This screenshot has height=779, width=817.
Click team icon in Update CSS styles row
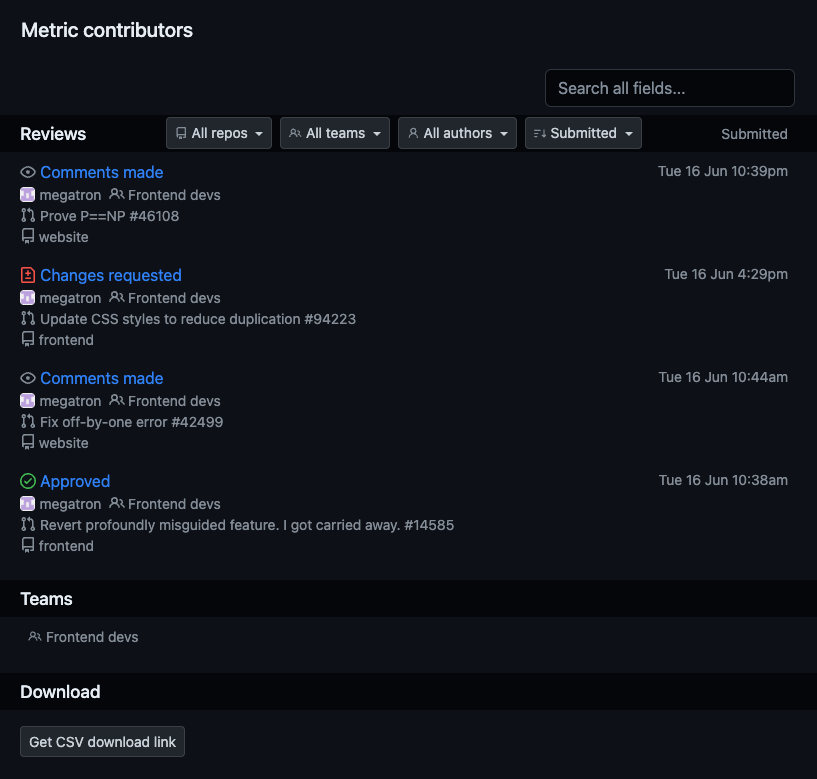pyautogui.click(x=117, y=298)
